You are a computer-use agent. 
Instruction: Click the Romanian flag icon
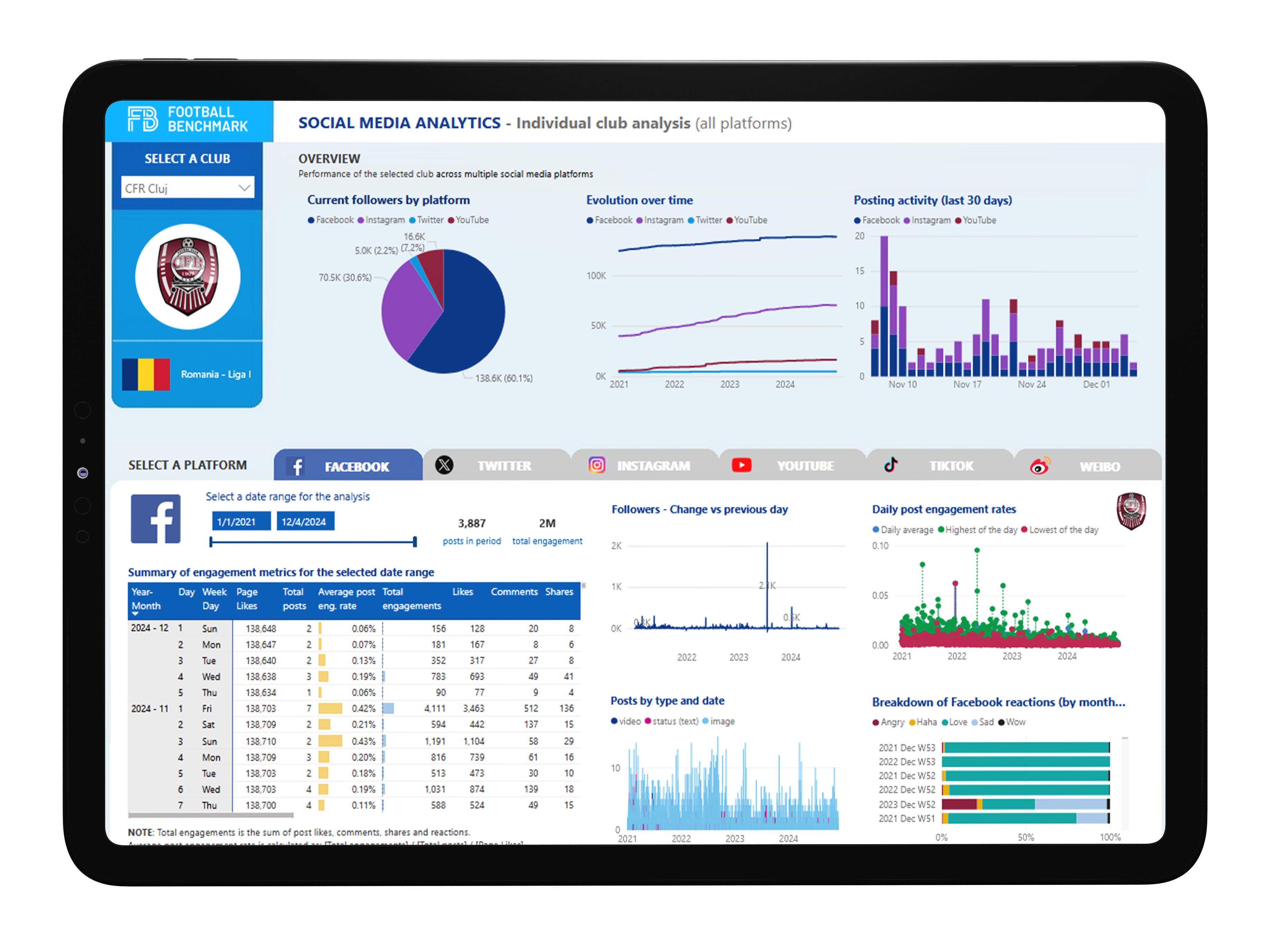tap(146, 374)
